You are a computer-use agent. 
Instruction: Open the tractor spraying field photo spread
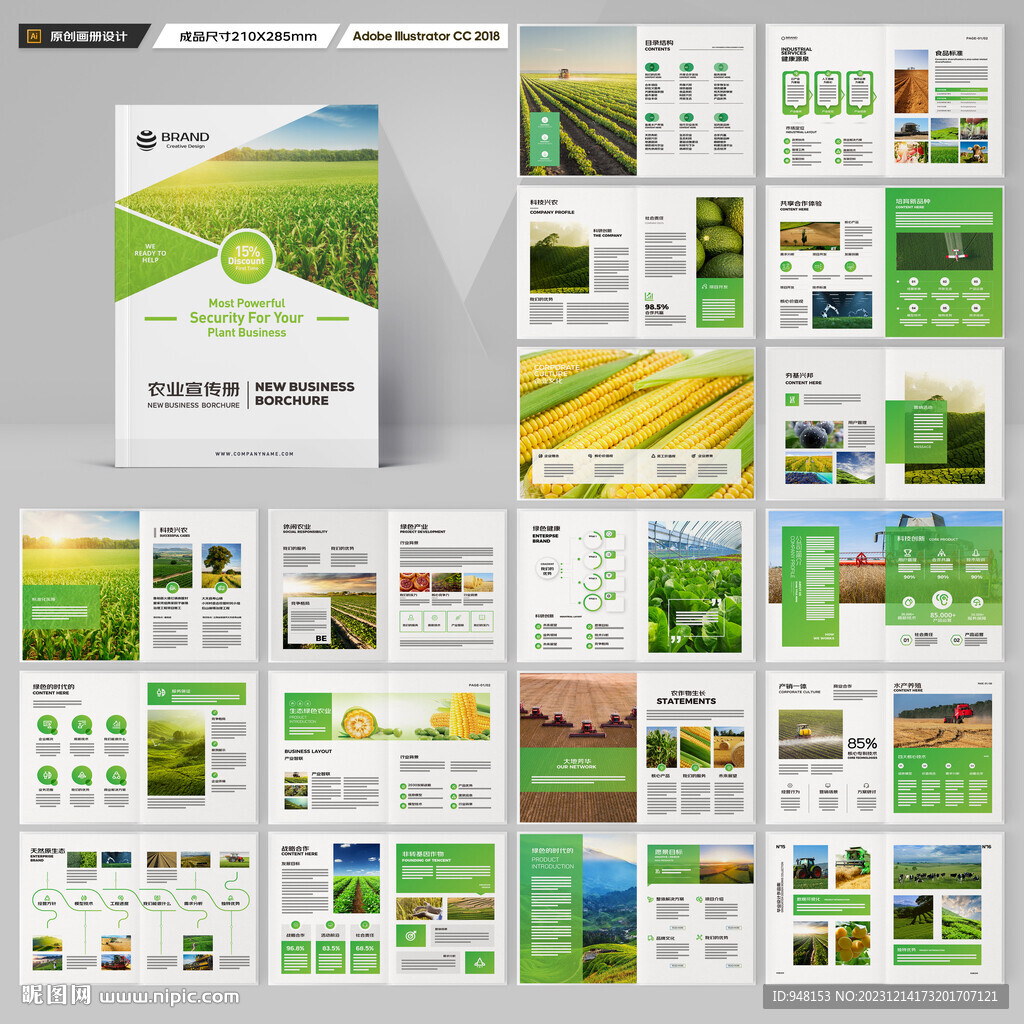pyautogui.click(x=577, y=101)
